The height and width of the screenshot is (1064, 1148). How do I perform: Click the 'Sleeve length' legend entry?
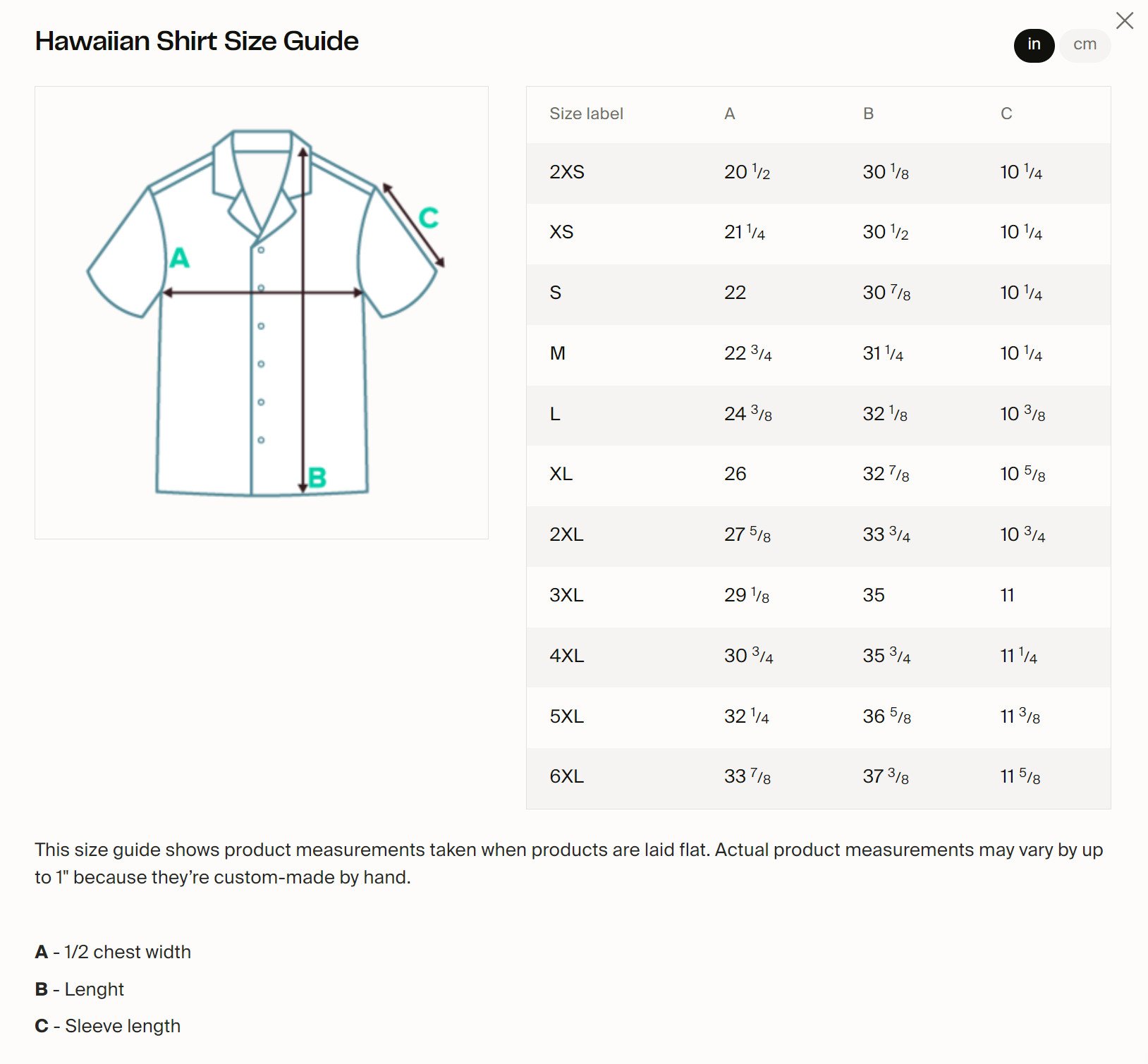[x=123, y=1027]
